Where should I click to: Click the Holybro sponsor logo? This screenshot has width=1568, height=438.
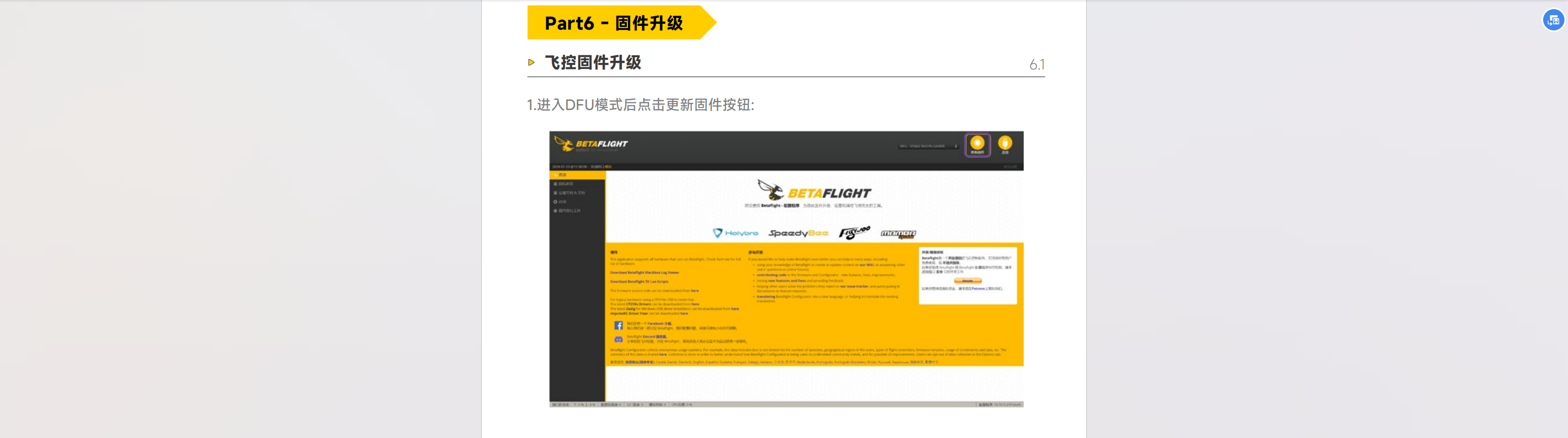(x=736, y=233)
